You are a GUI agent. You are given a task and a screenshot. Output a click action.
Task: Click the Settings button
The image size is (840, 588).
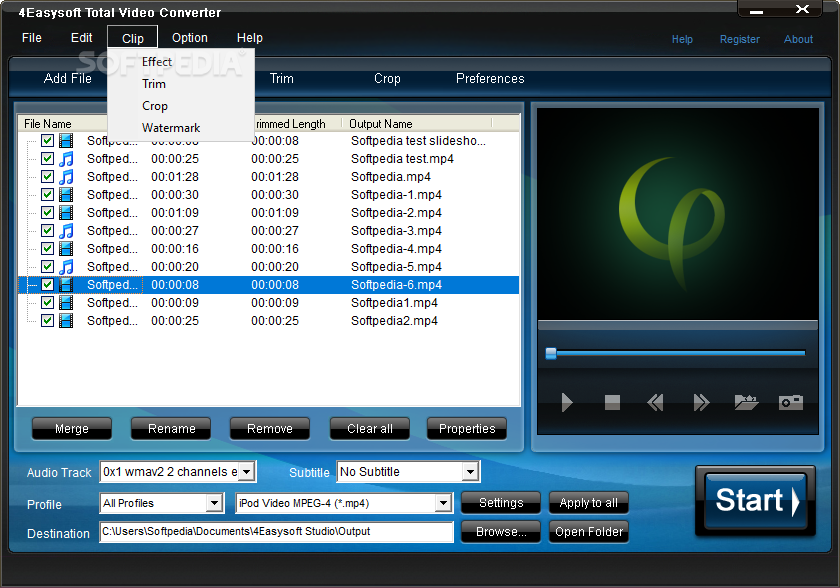click(x=501, y=503)
